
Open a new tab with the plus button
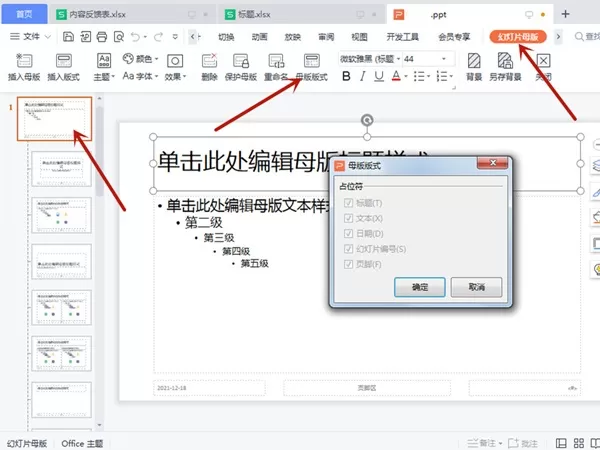(565, 15)
